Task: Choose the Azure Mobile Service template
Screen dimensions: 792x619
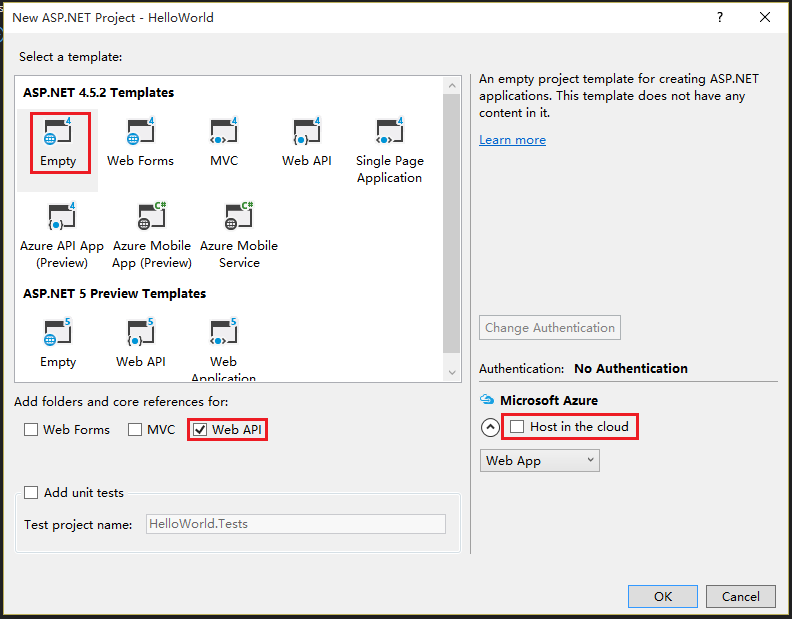Action: click(239, 235)
